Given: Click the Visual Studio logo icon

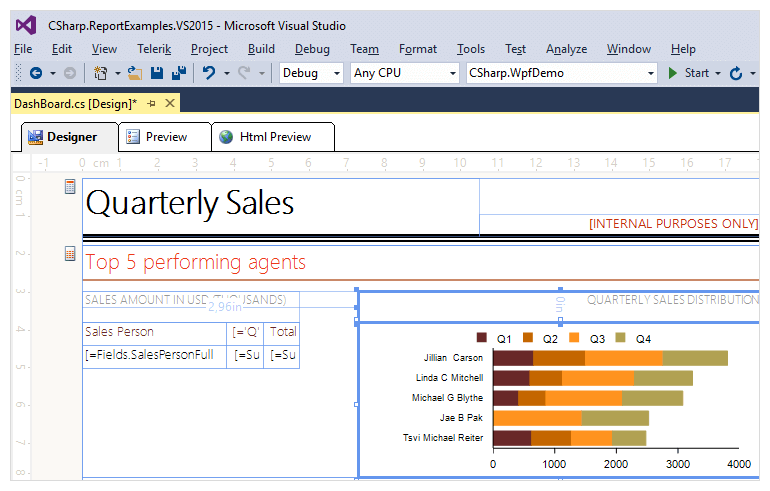Looking at the screenshot, I should 26,25.
